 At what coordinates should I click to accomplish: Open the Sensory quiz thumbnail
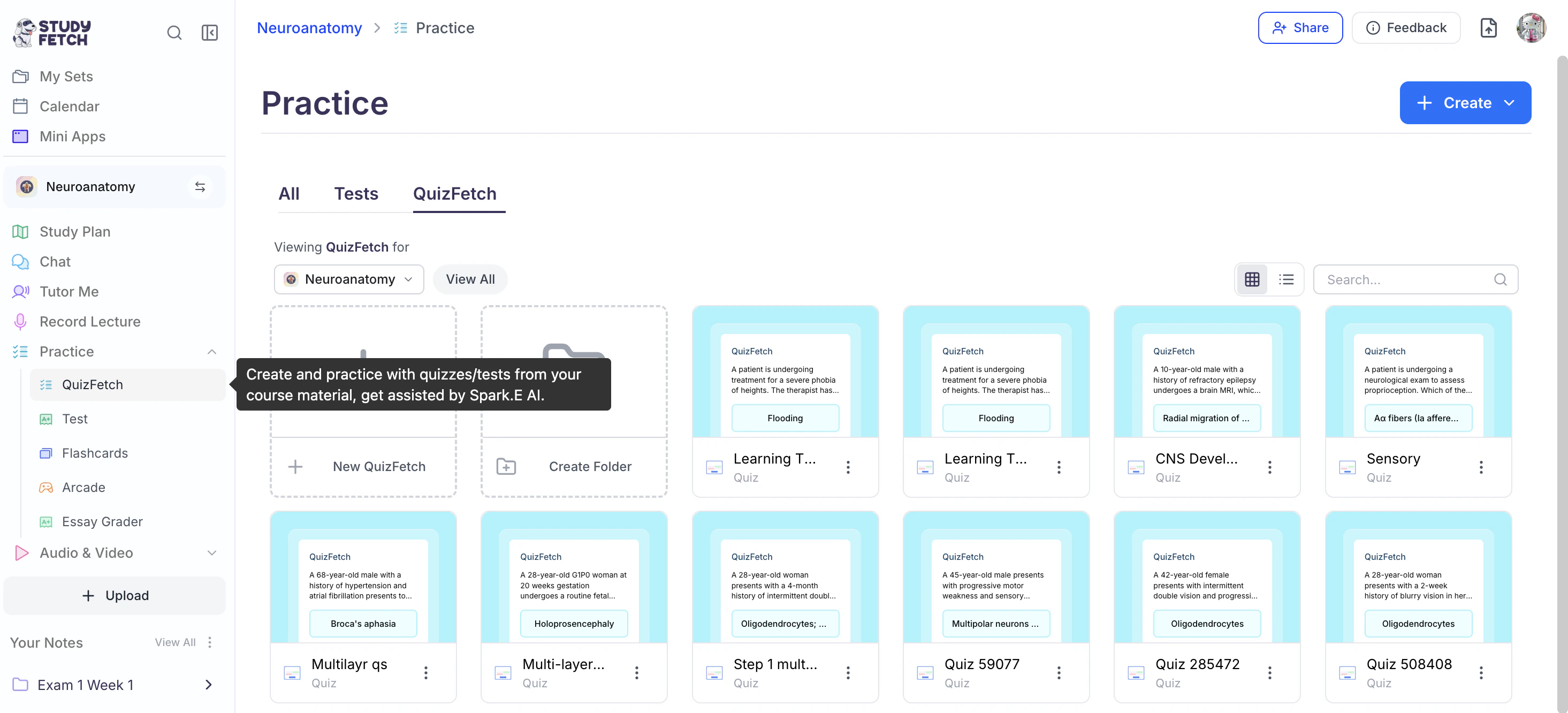click(1418, 371)
